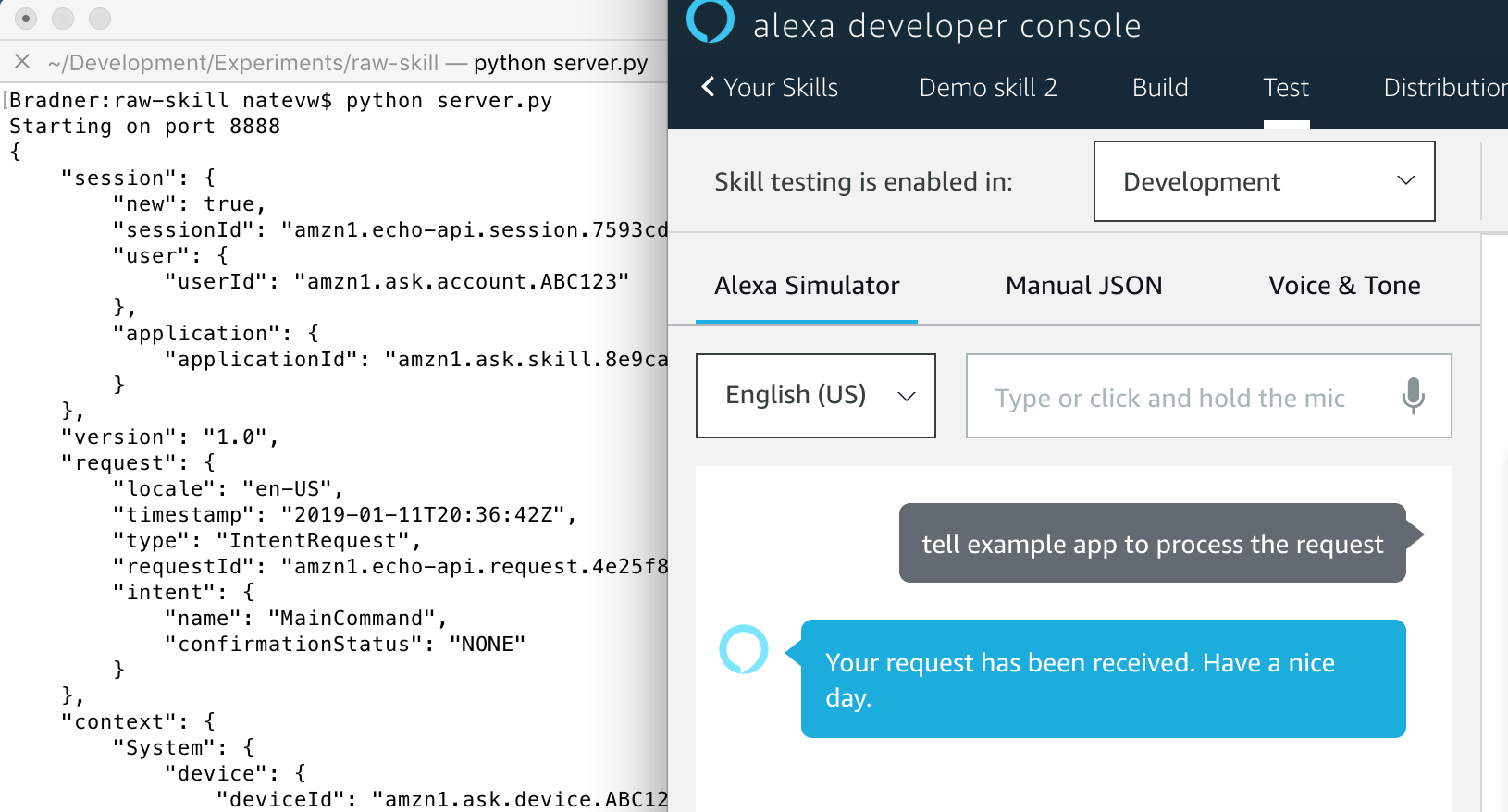
Task: Close the terminal tab with the X icon
Action: pyautogui.click(x=23, y=62)
